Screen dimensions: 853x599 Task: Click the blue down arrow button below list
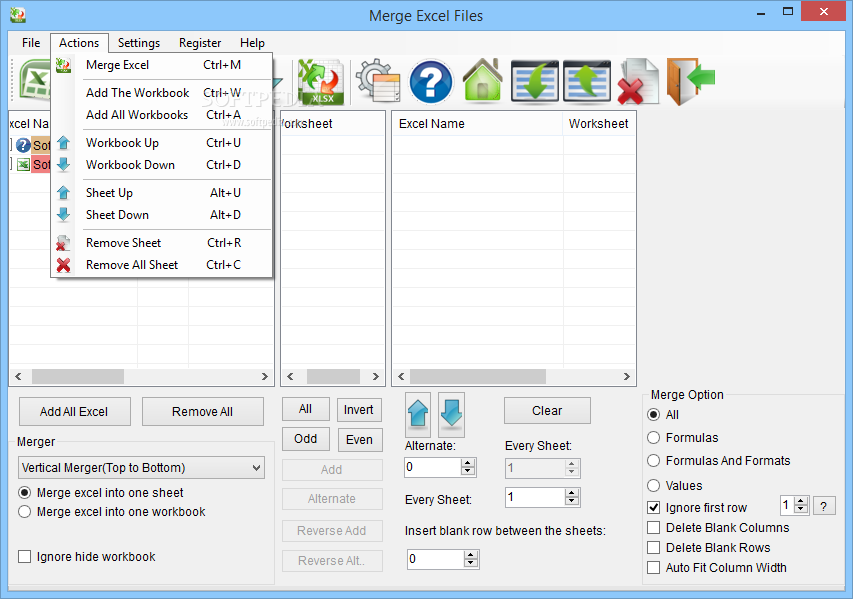(x=451, y=414)
